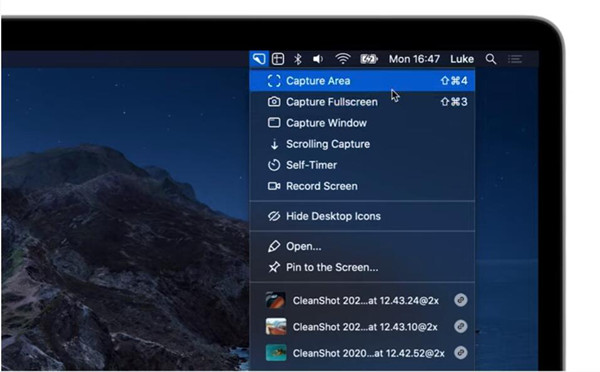Screen dimensions: 600x372
Task: Choose Capture Window menu entry
Action: pos(362,123)
